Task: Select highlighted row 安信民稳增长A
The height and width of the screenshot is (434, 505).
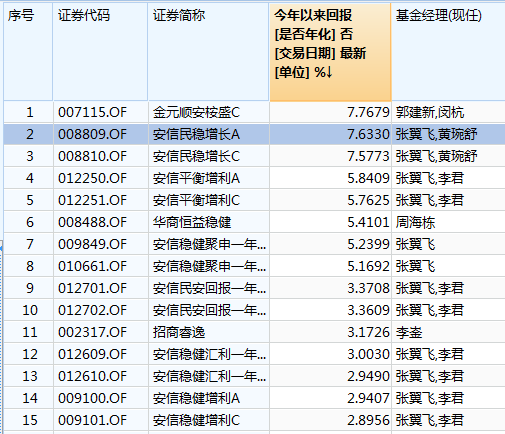Action: coord(254,134)
